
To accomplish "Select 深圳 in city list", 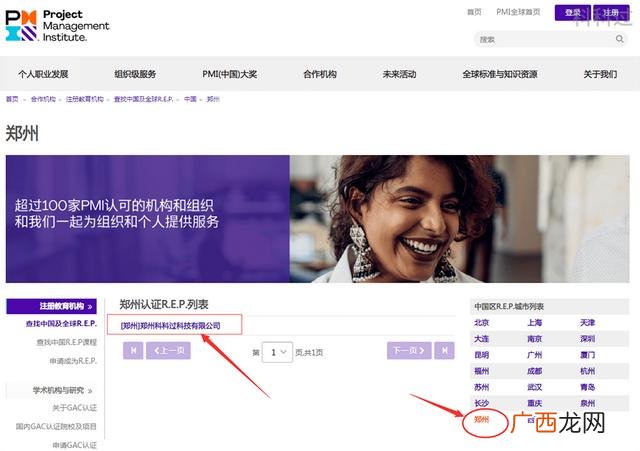I will click(x=587, y=339).
